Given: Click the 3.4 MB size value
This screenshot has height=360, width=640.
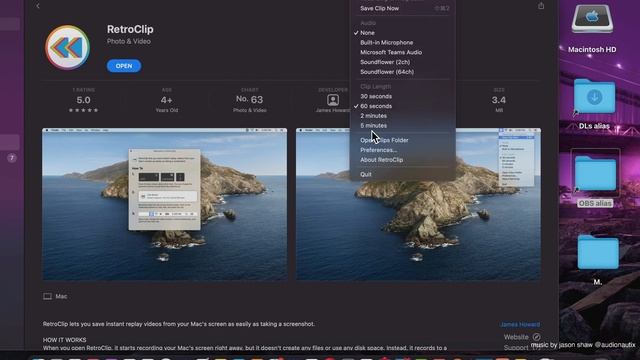Looking at the screenshot, I should (x=499, y=100).
